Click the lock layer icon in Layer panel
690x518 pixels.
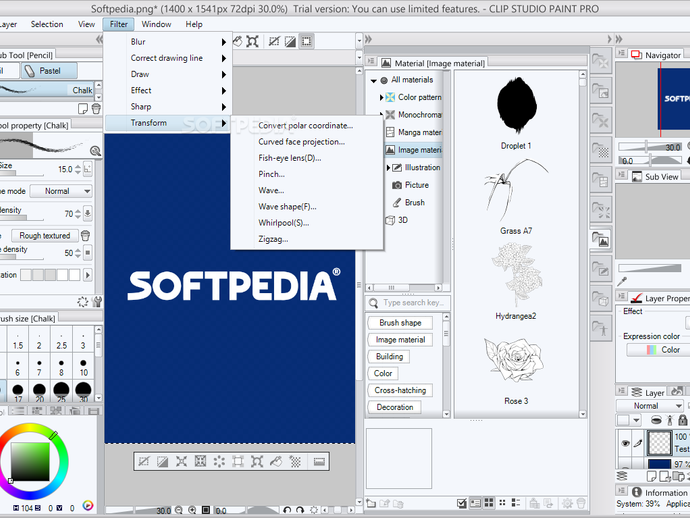(683, 420)
